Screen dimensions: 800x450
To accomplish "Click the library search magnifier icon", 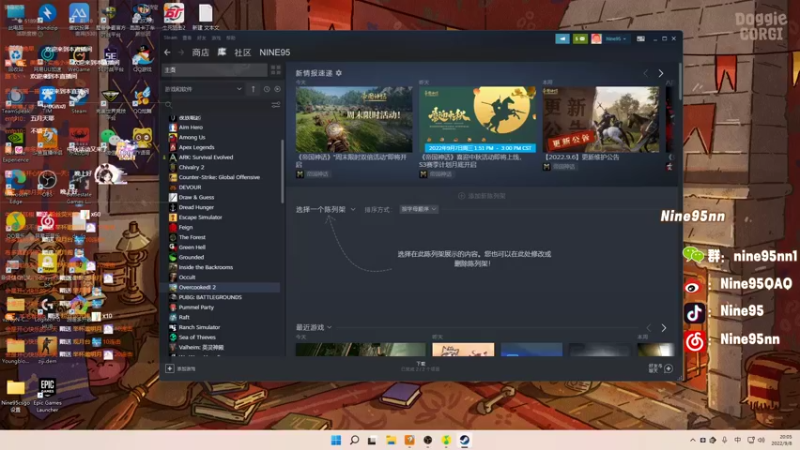I will pos(168,105).
